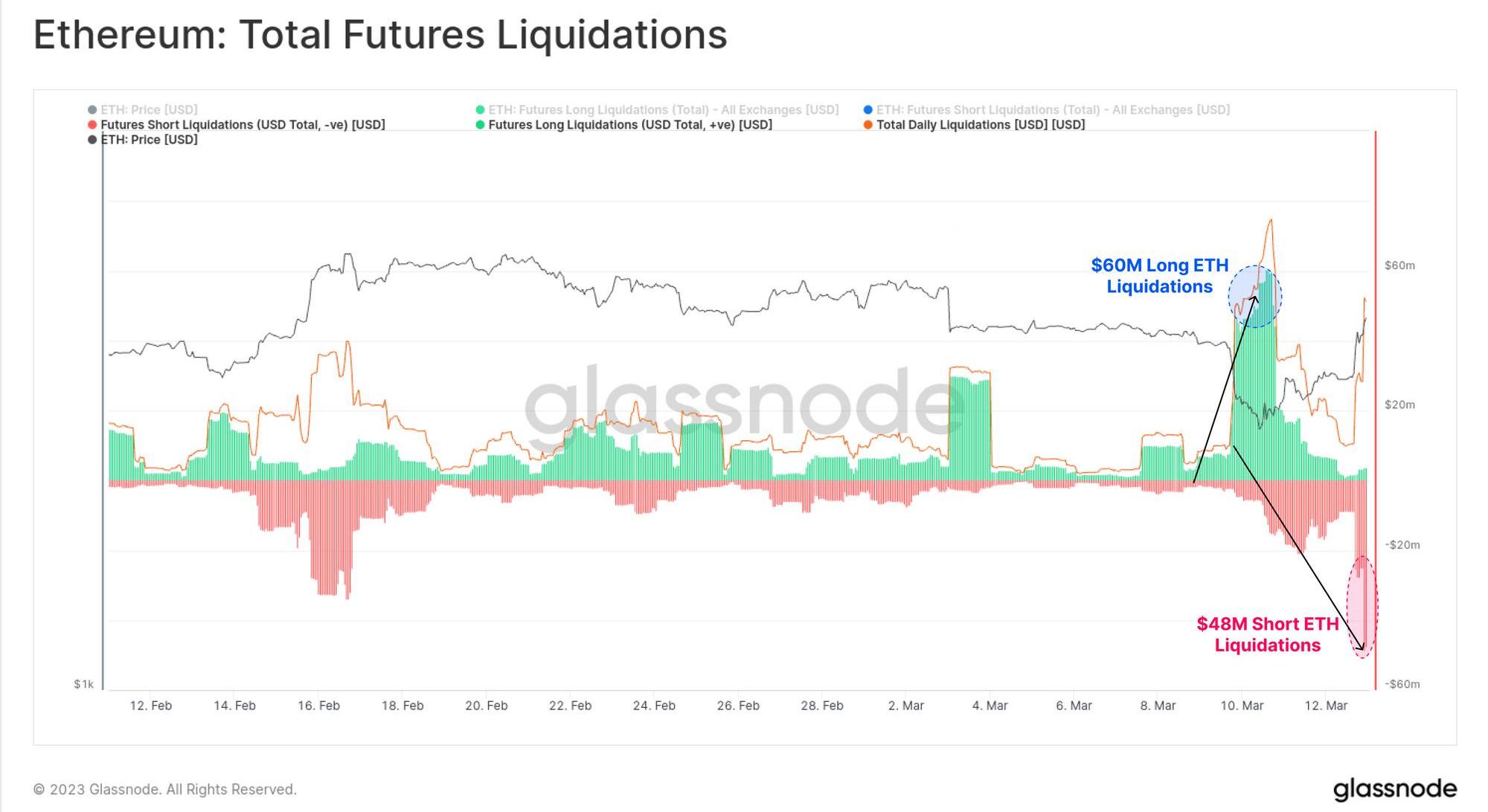Enable faded "ETH: Futures Long Liquidations (Total)" legend label

click(663, 110)
